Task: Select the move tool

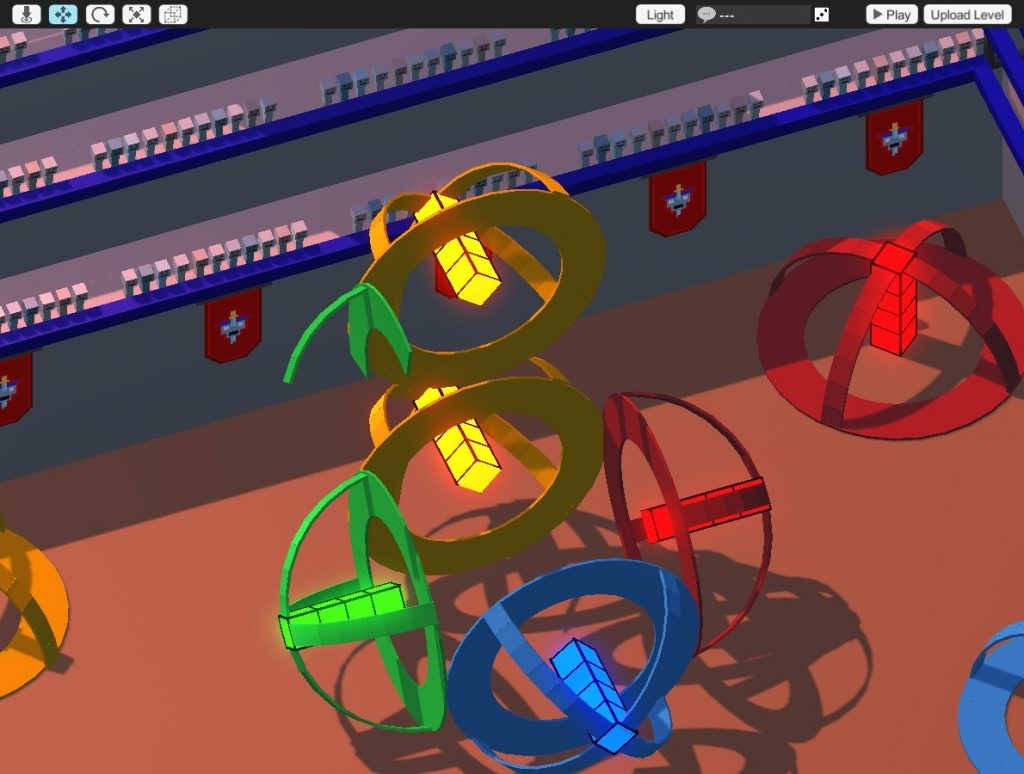Action: (63, 14)
